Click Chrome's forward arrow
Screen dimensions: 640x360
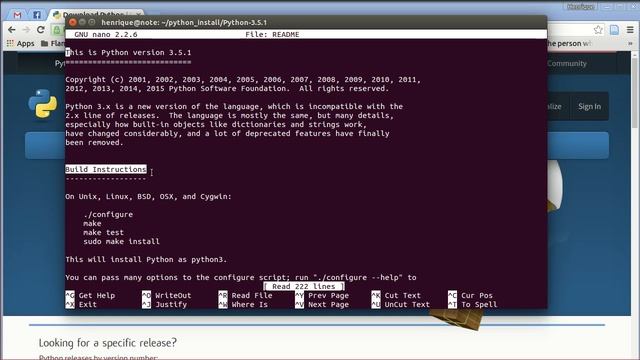[x=26, y=30]
